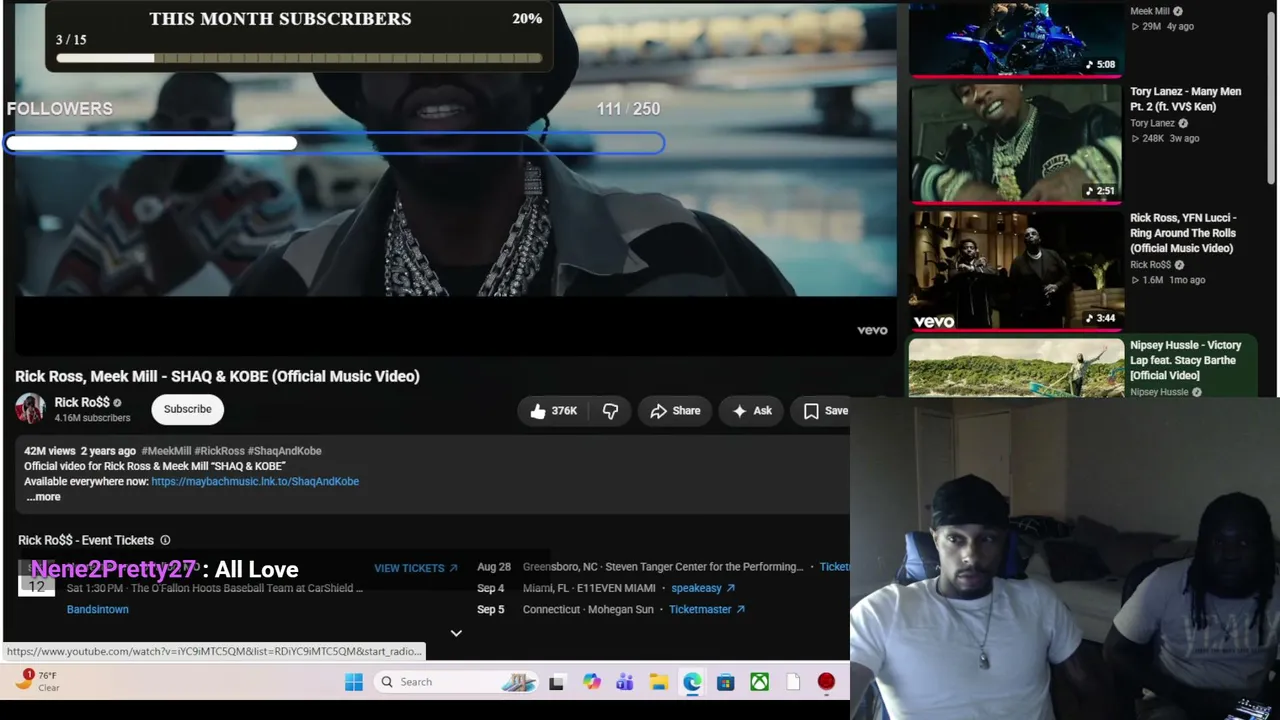Open Microsoft Store from the taskbar
The height and width of the screenshot is (720, 1280).
point(726,682)
